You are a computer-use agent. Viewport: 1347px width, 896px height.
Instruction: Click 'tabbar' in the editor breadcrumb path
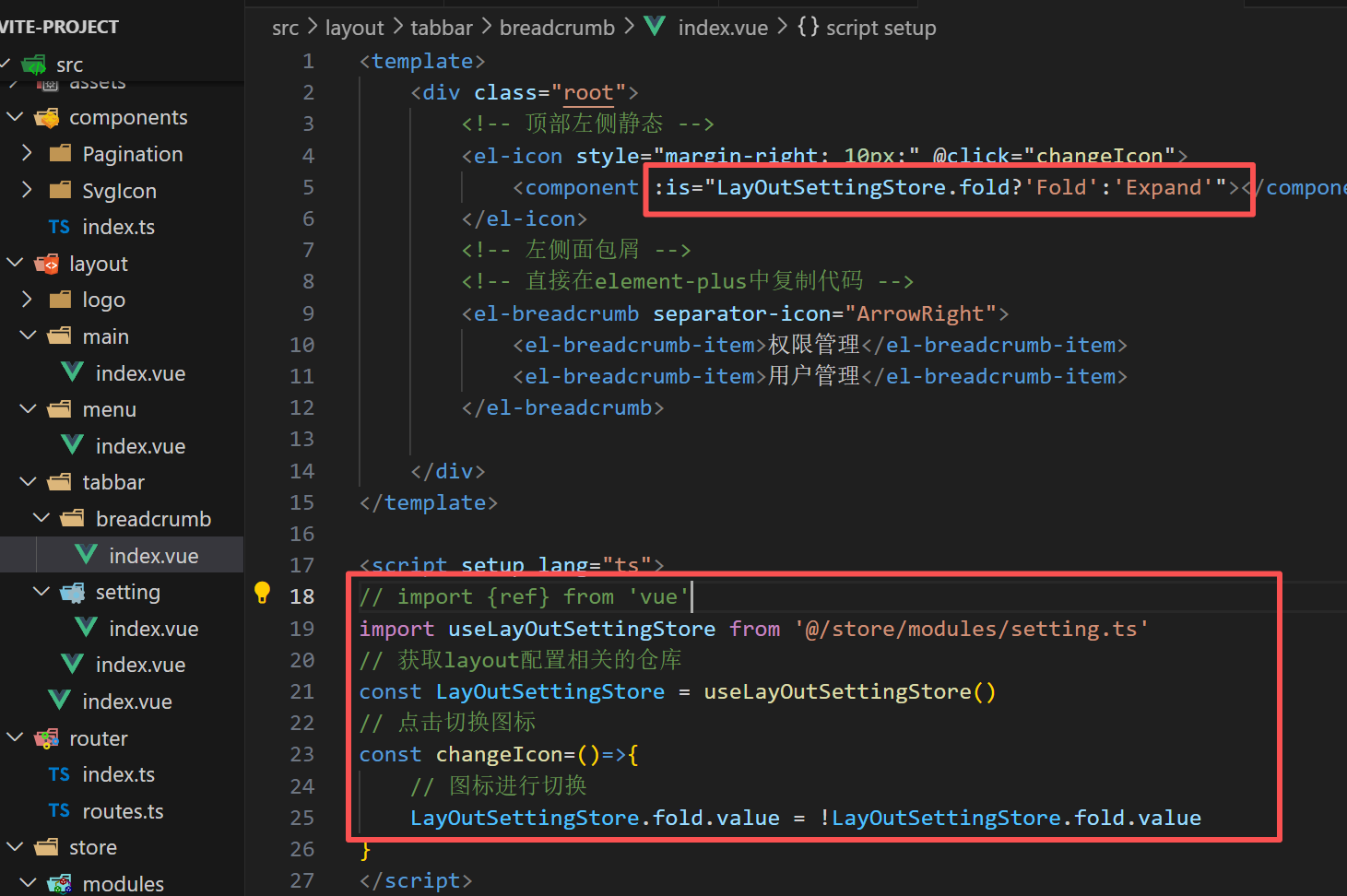(x=442, y=28)
